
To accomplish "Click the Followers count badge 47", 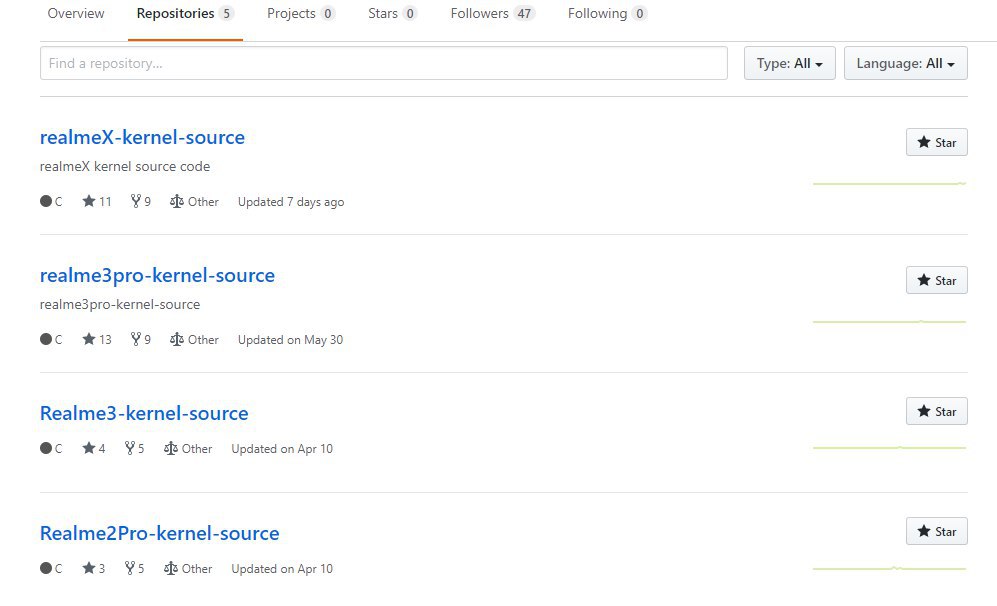I will tap(524, 13).
